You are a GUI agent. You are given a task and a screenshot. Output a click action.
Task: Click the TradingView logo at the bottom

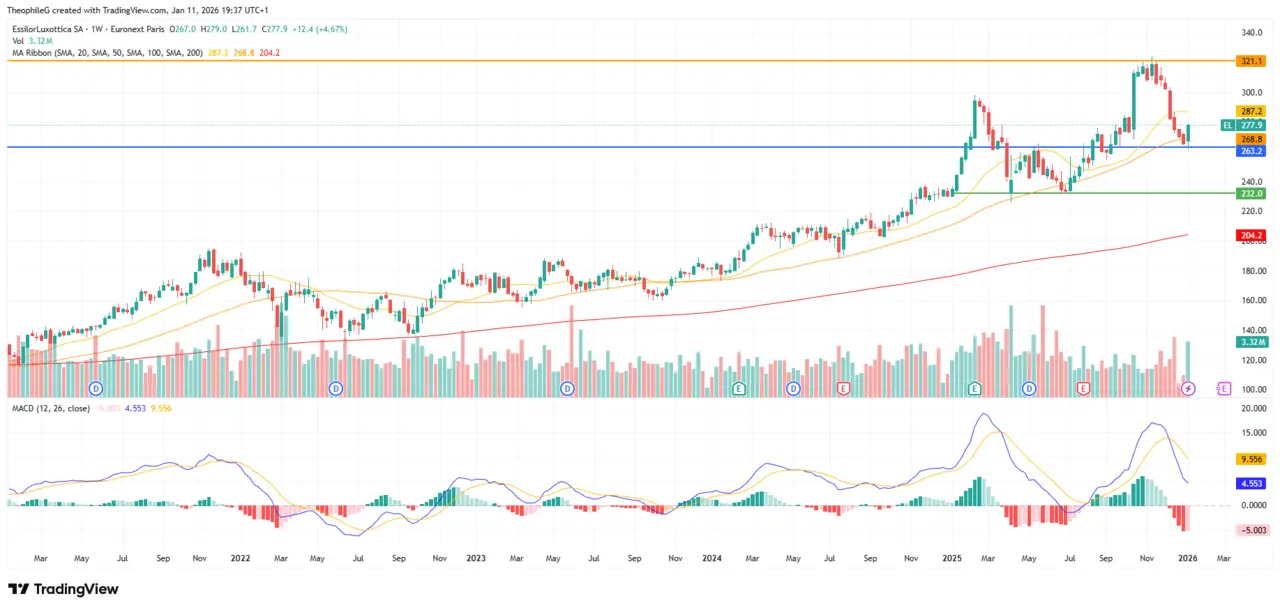tap(63, 589)
